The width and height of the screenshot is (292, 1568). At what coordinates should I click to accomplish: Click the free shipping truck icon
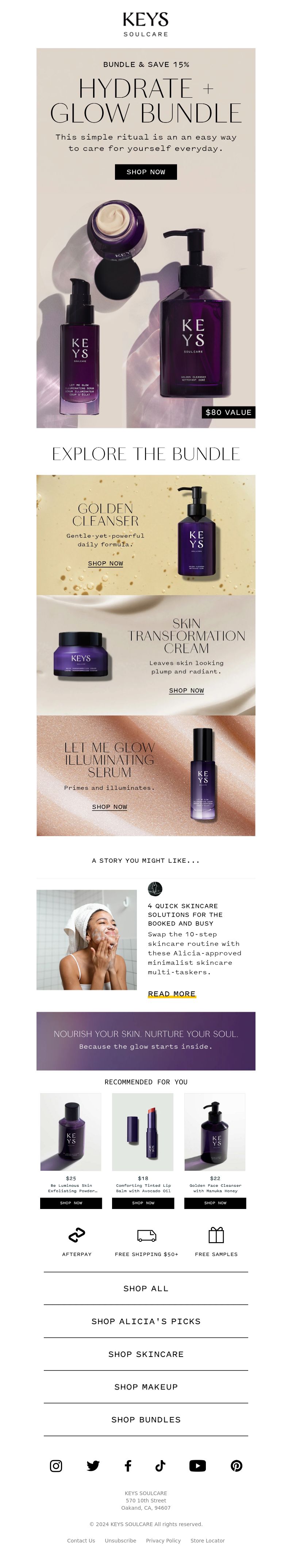146,1235
